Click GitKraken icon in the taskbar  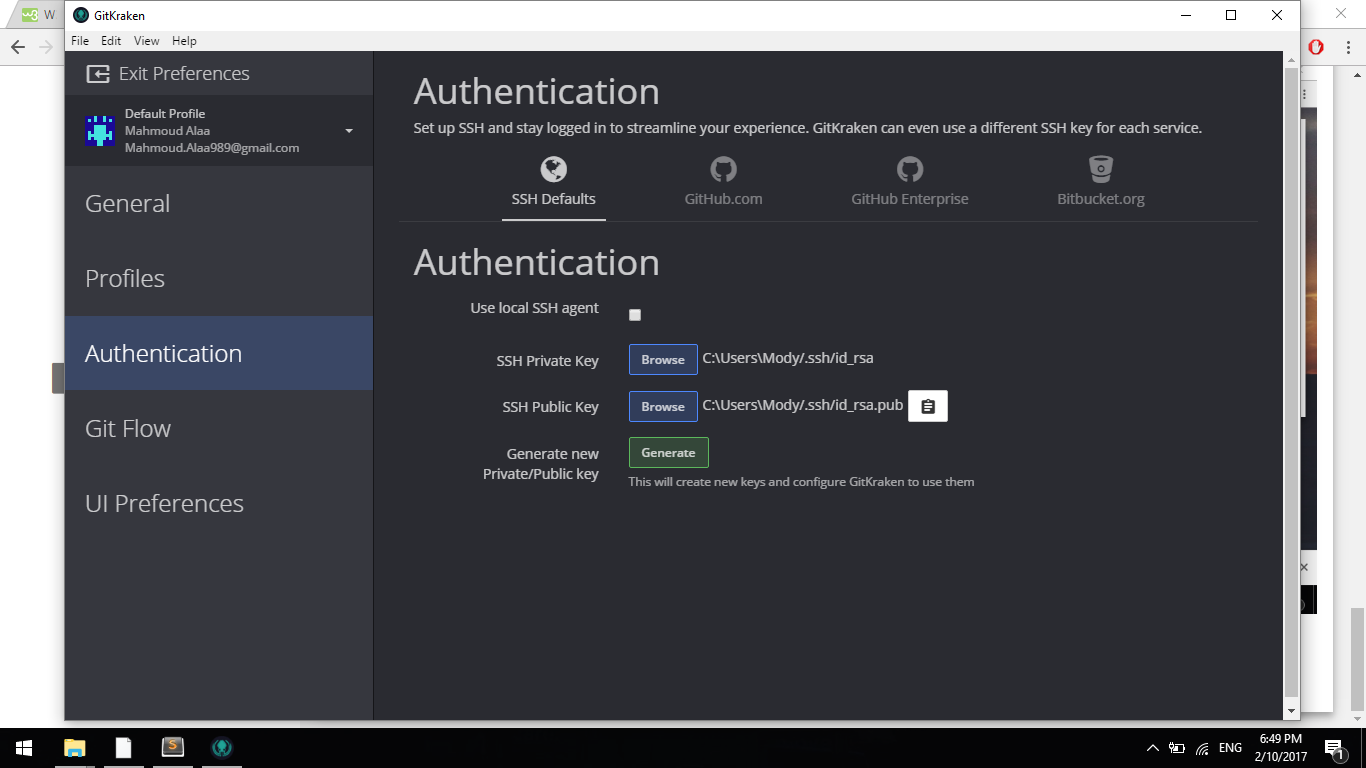(222, 748)
